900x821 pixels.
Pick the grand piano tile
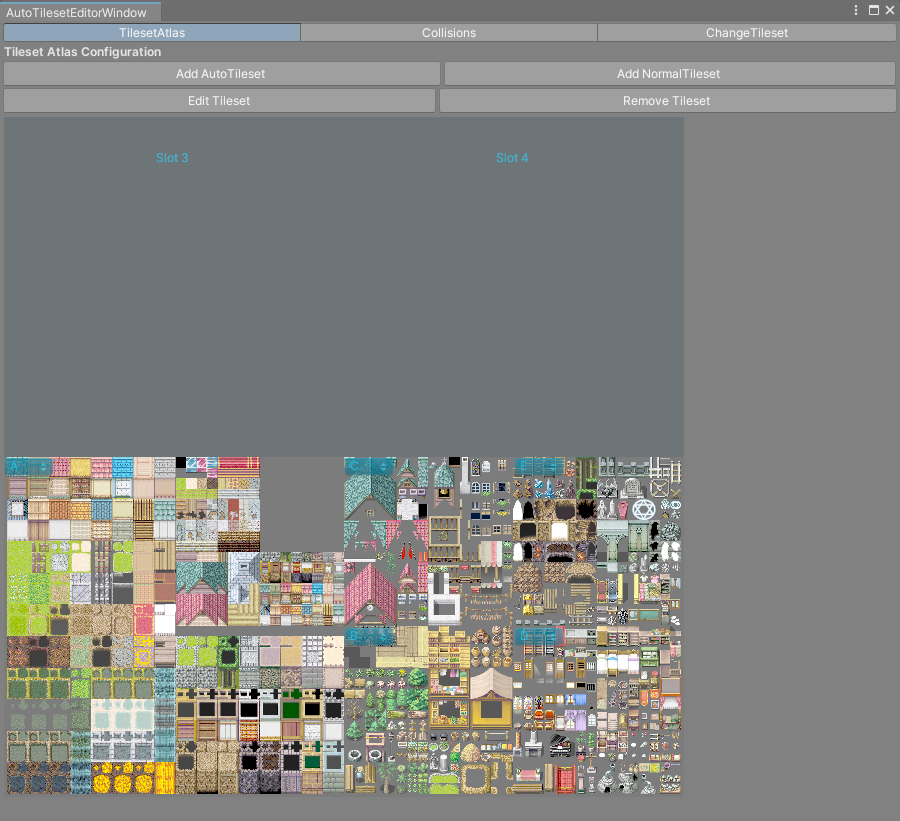[x=560, y=745]
